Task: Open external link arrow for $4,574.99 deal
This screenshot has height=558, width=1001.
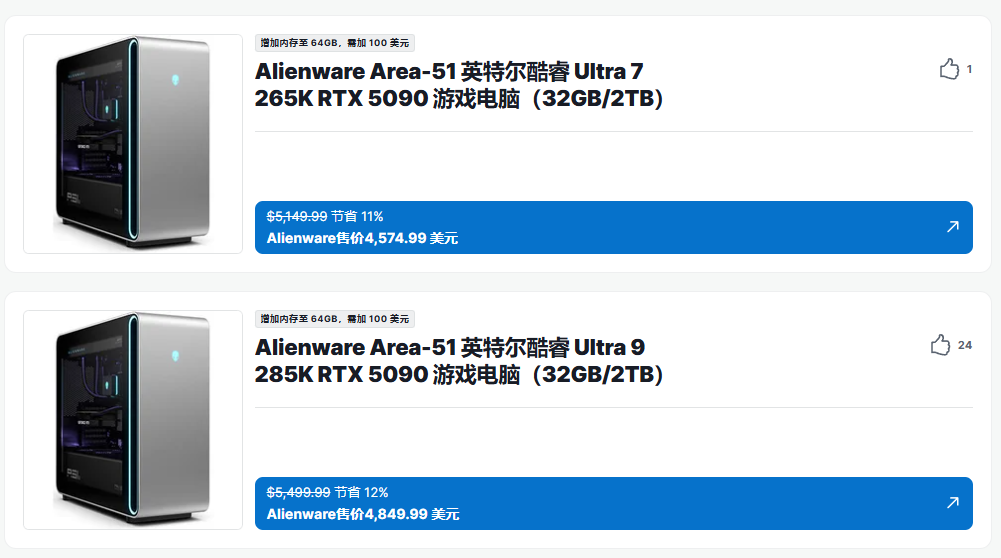Action: coord(952,227)
